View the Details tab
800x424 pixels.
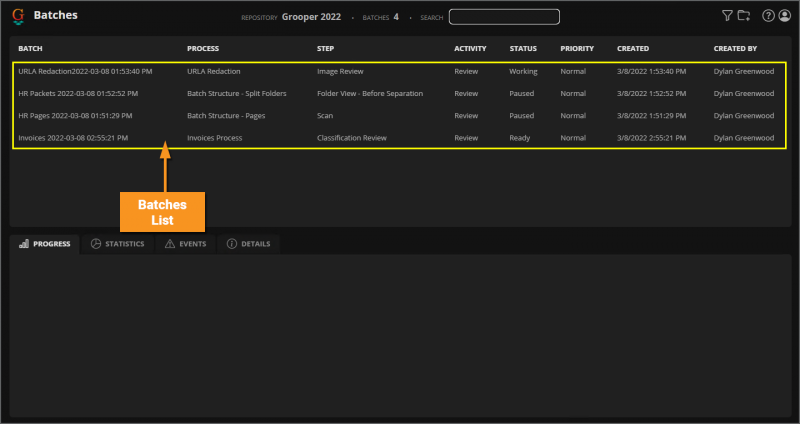[249, 244]
